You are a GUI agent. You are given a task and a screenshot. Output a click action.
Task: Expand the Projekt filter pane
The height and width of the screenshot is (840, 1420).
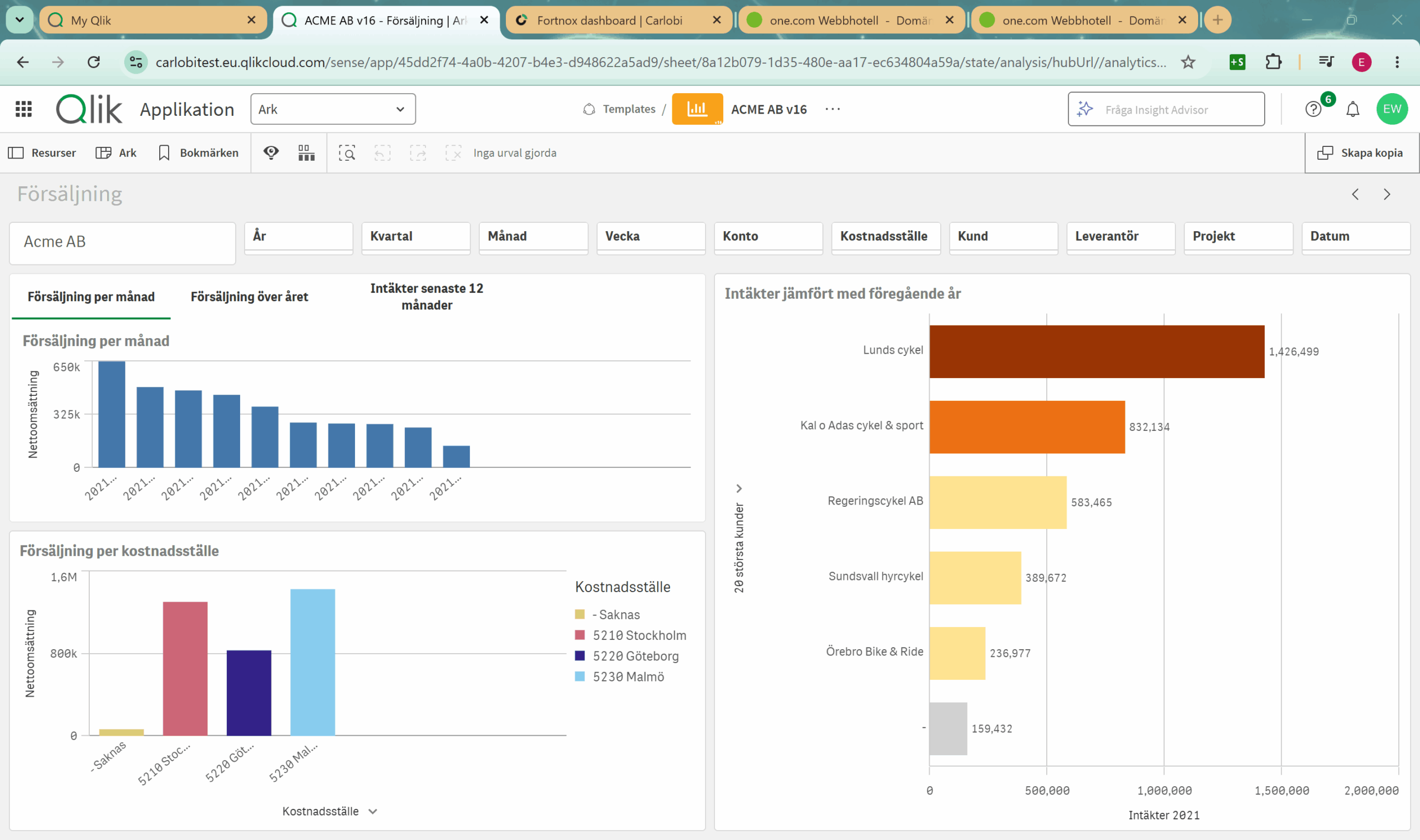point(1238,237)
